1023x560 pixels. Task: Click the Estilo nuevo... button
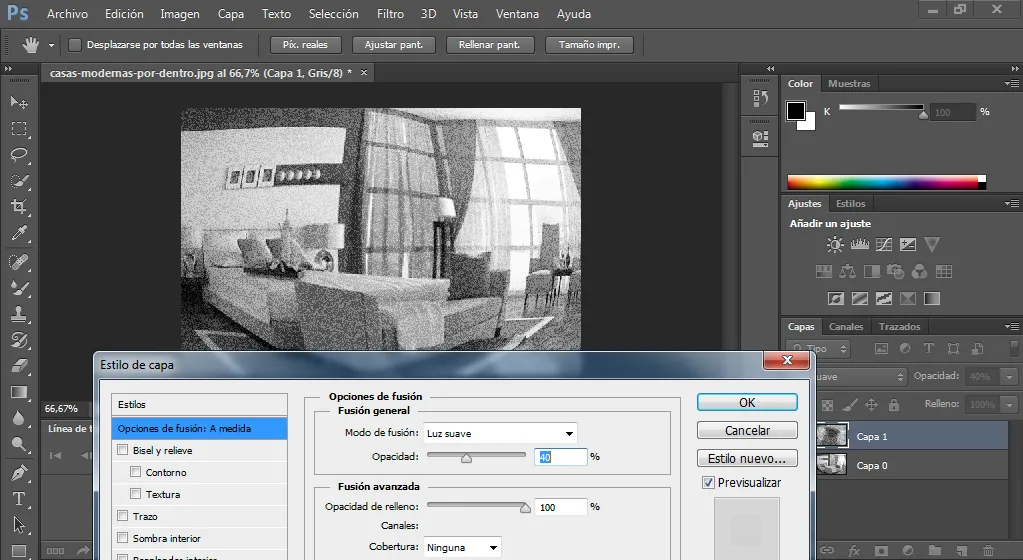click(x=747, y=459)
